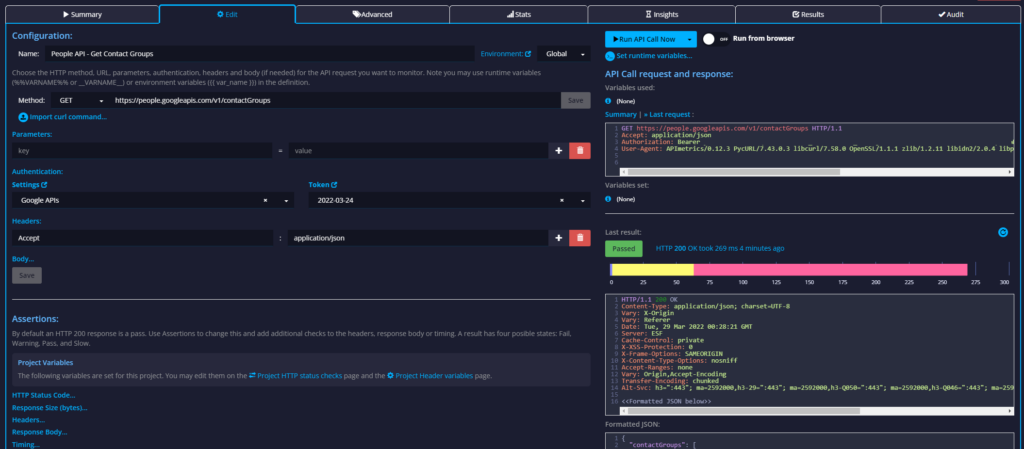Click Run API Call Now button

[643, 39]
